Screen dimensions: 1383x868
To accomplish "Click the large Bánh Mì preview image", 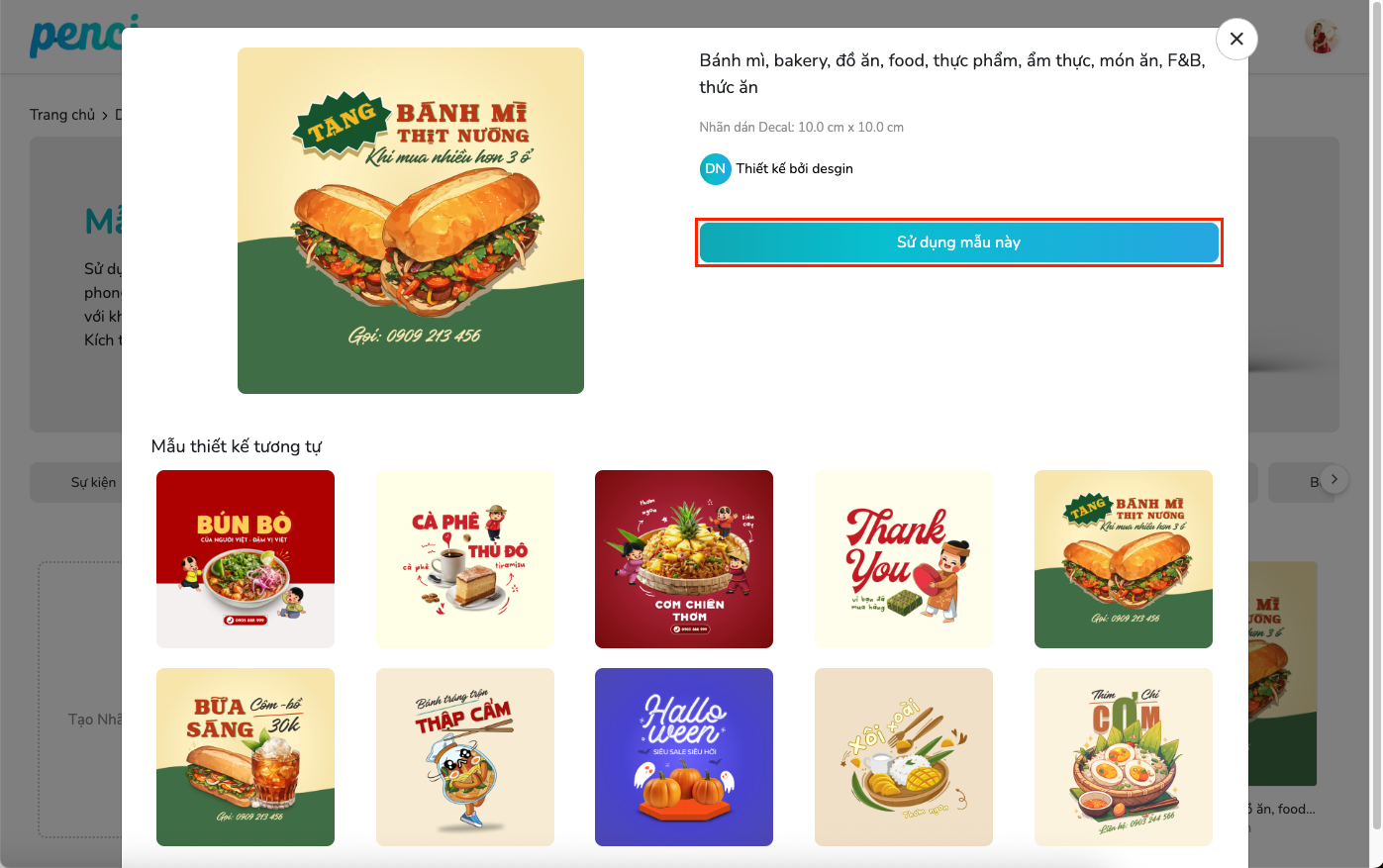I will coord(411,221).
